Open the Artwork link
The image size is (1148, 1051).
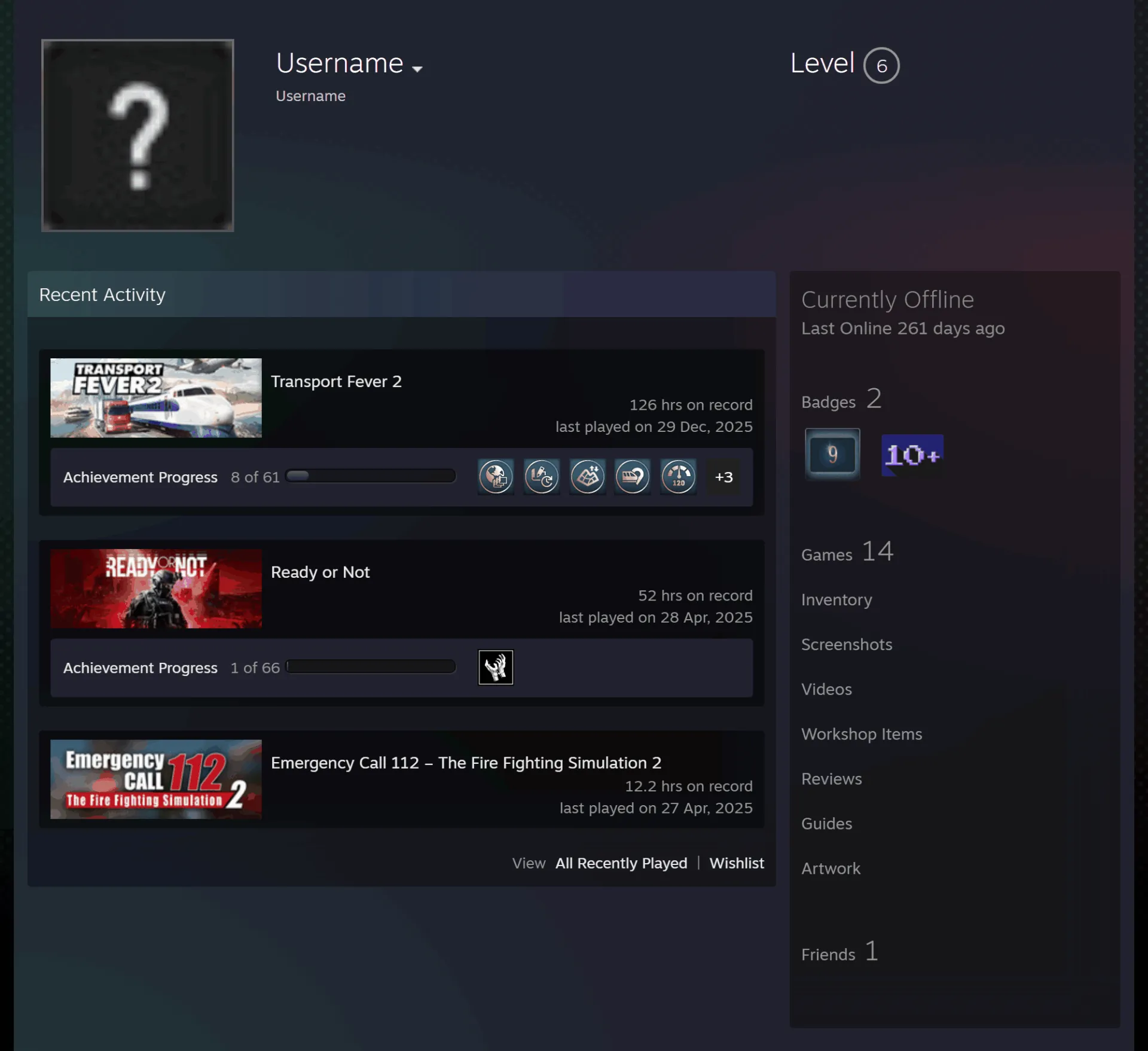click(x=831, y=869)
